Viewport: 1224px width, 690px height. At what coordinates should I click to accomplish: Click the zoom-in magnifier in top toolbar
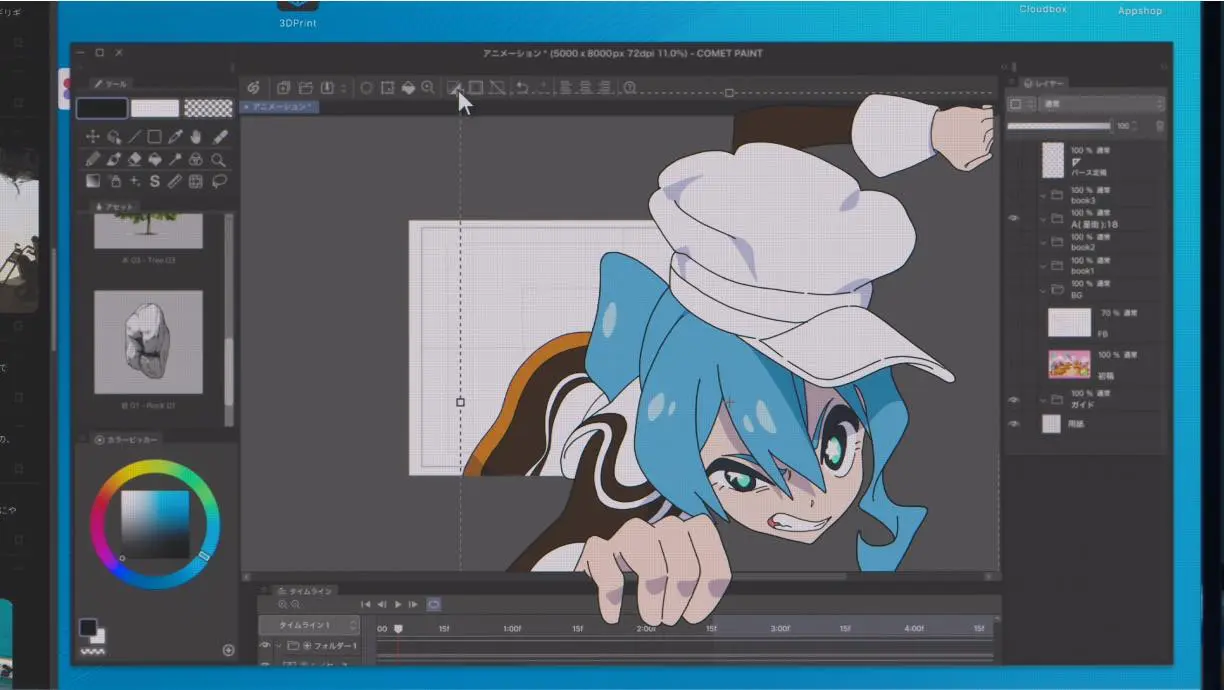click(x=428, y=88)
